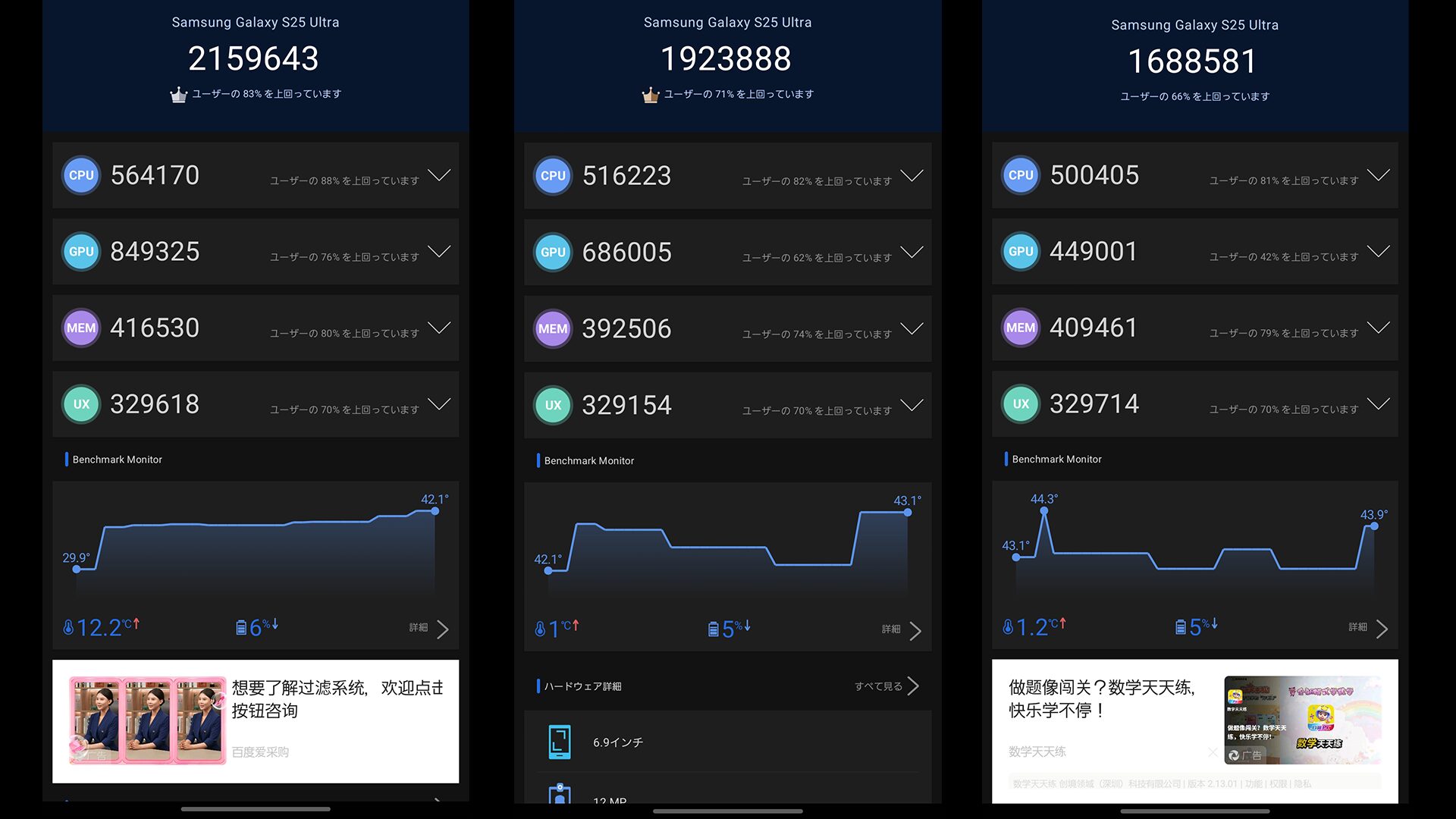Click the crown icon under score 1923888
This screenshot has width=1456, height=819.
click(x=651, y=95)
